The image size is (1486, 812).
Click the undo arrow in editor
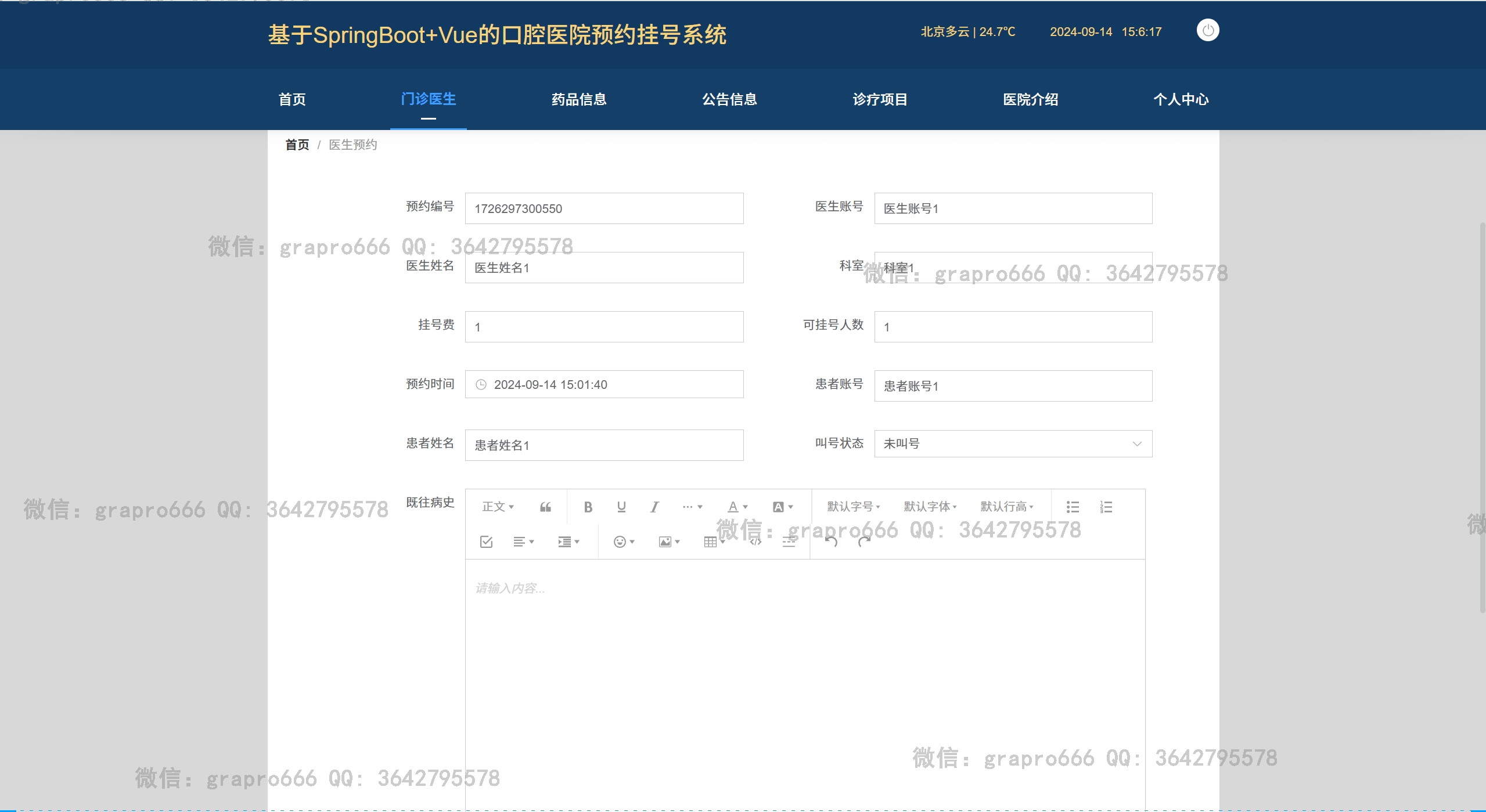coord(831,542)
